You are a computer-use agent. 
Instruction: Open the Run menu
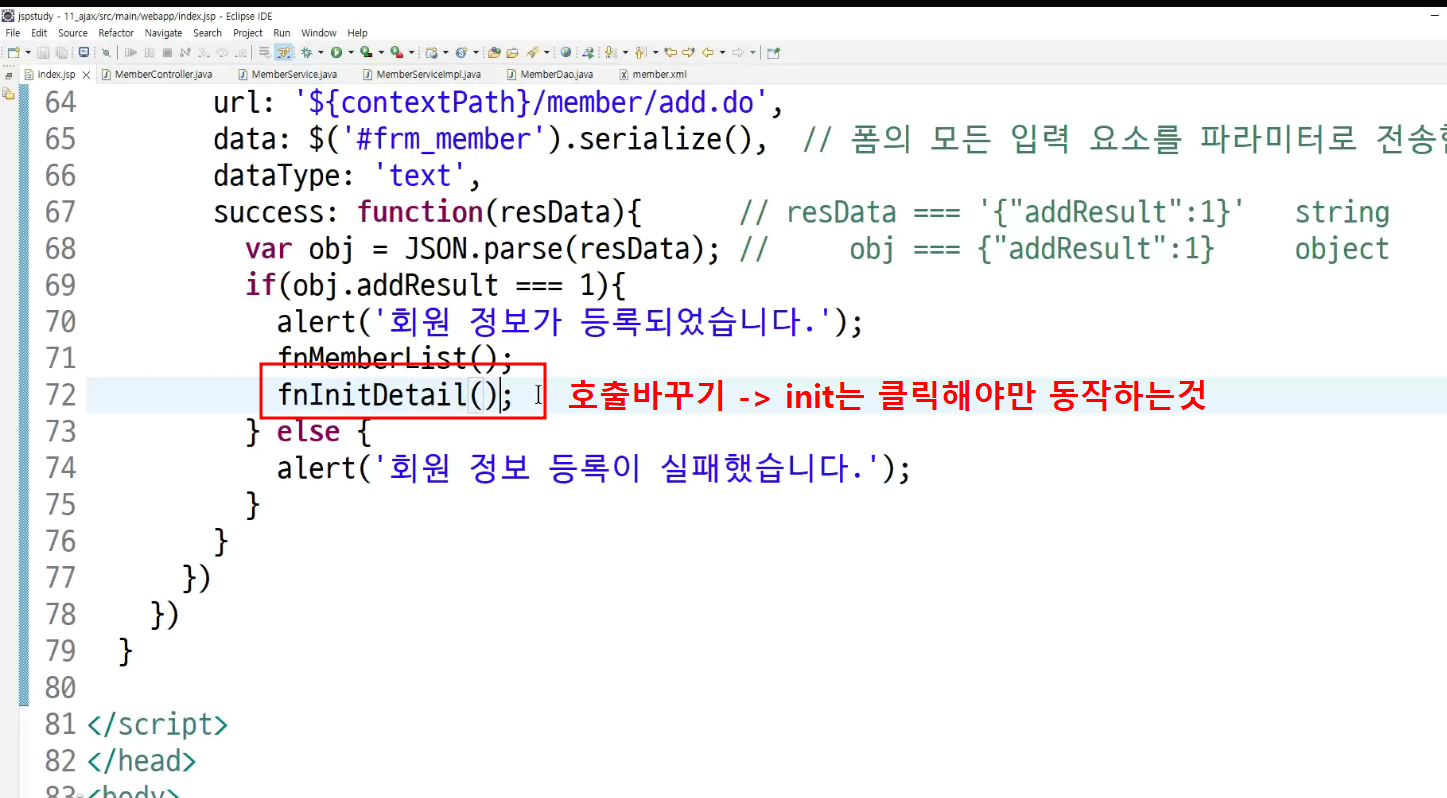click(282, 33)
